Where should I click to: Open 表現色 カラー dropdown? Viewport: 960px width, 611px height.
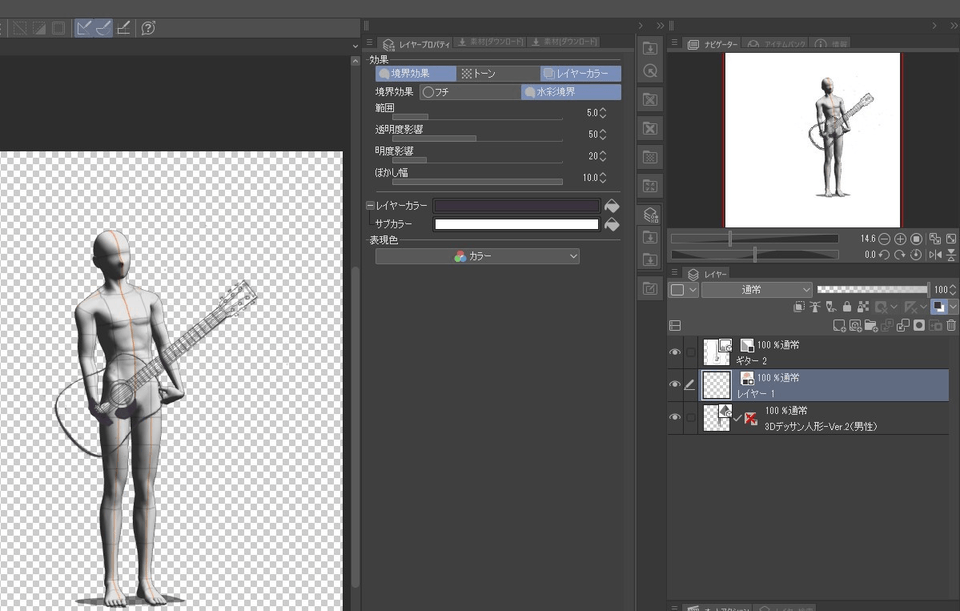478,256
